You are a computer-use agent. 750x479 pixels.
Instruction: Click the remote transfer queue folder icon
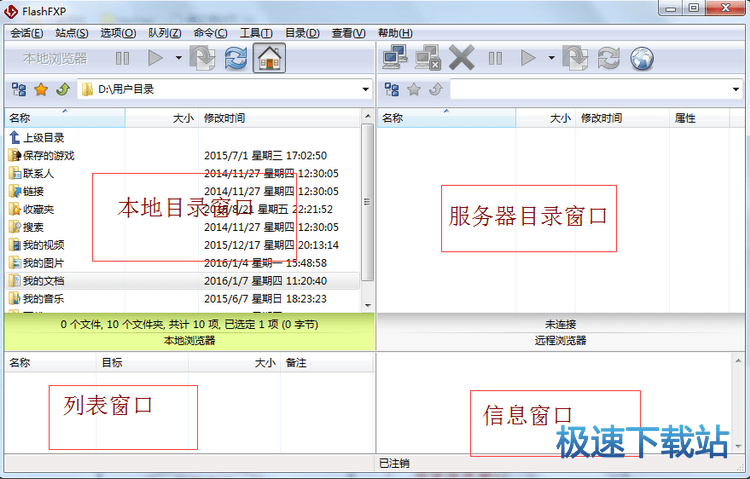(575, 58)
